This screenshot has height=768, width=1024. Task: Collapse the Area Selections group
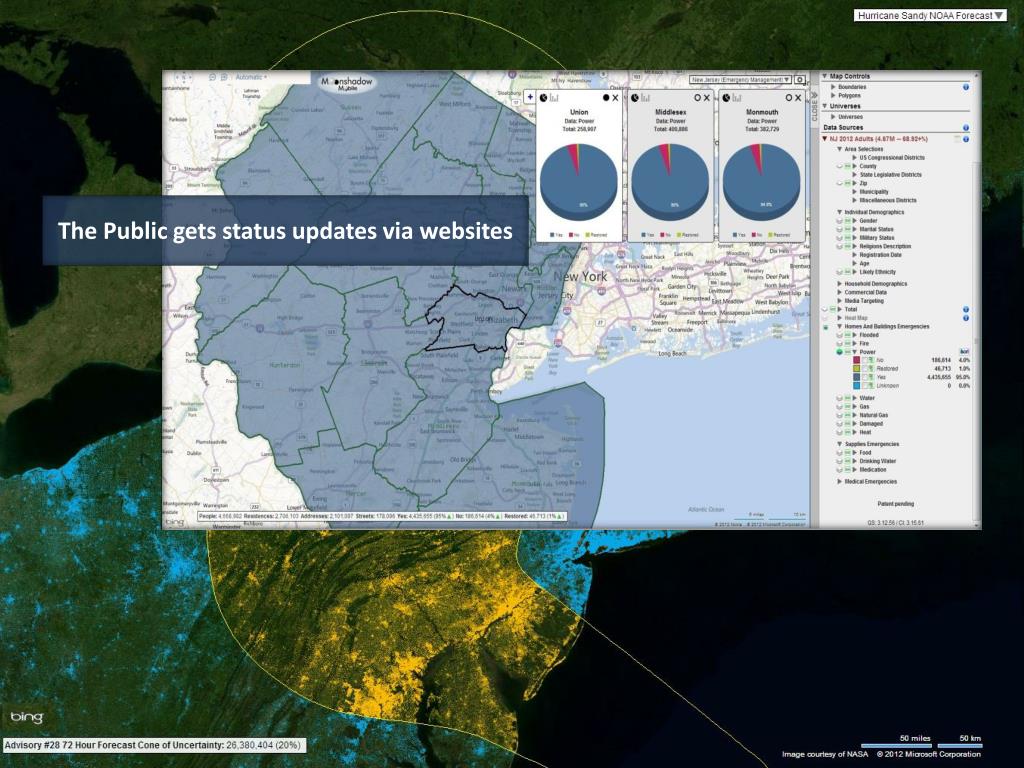840,150
